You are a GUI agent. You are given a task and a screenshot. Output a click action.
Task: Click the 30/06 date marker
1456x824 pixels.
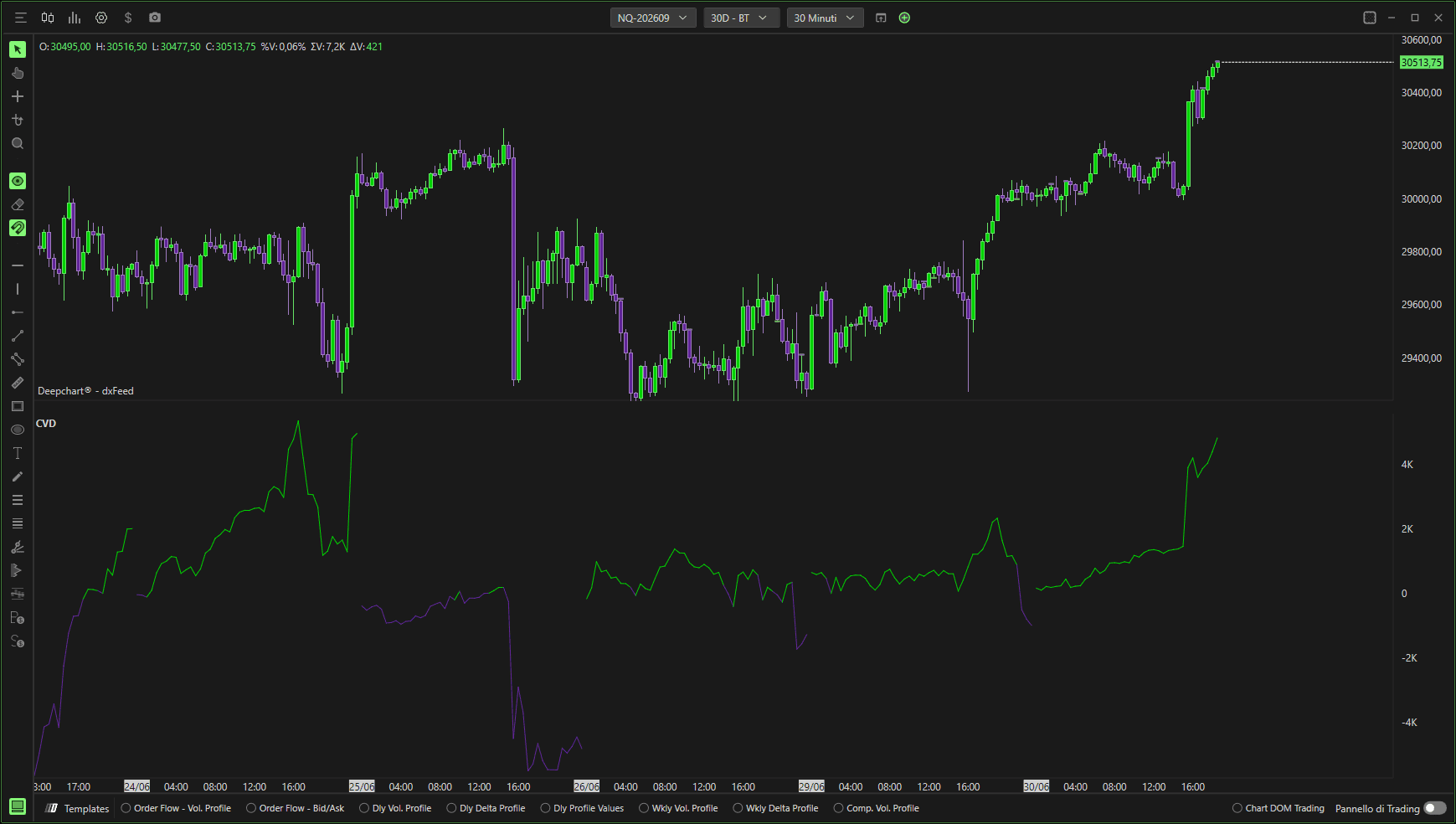1037,786
